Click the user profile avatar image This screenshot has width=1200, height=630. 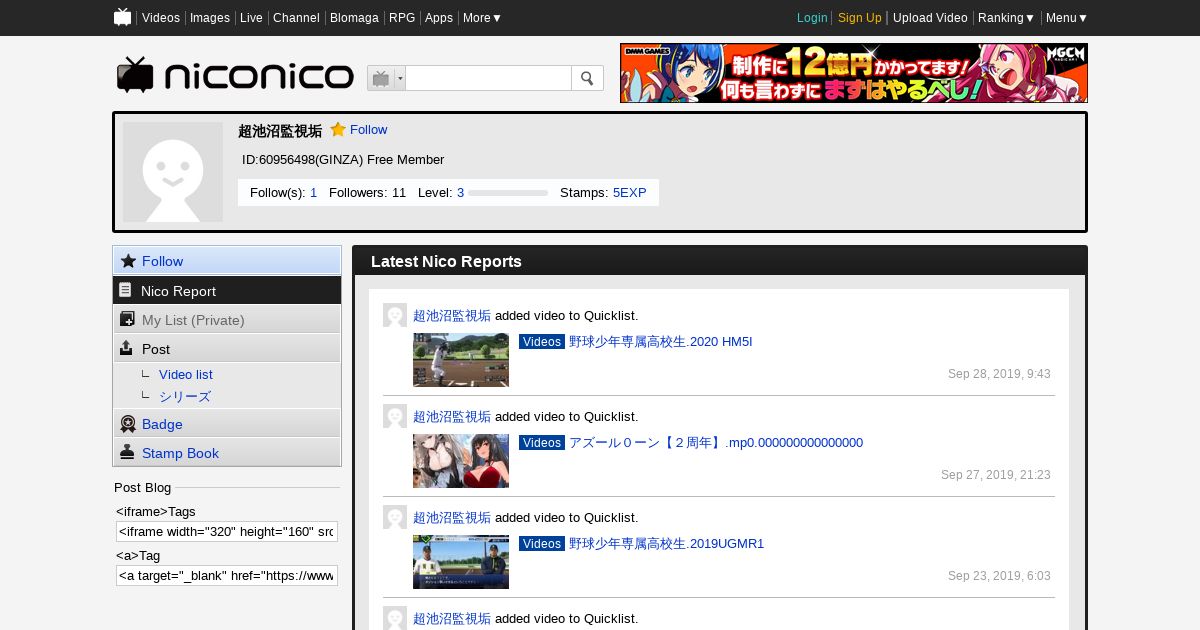click(x=173, y=172)
